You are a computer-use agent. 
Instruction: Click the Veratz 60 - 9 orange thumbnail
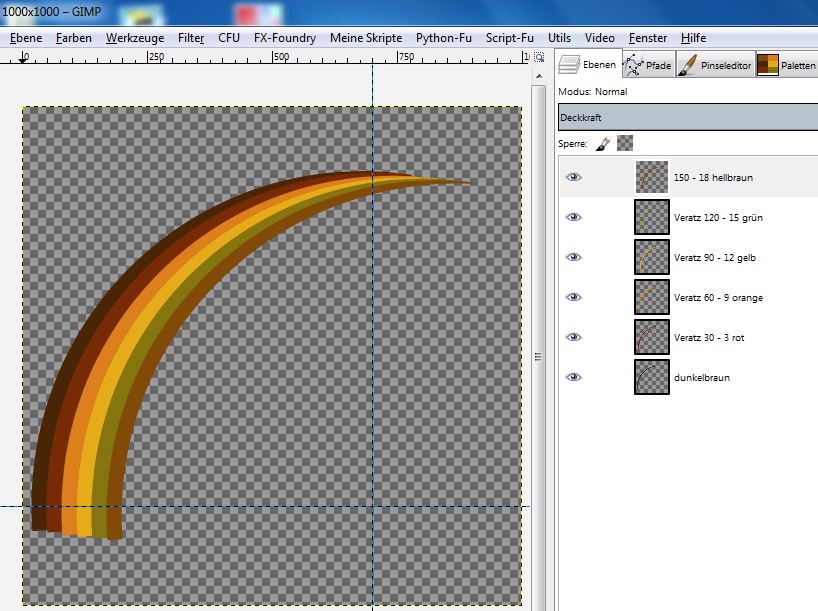click(x=651, y=297)
